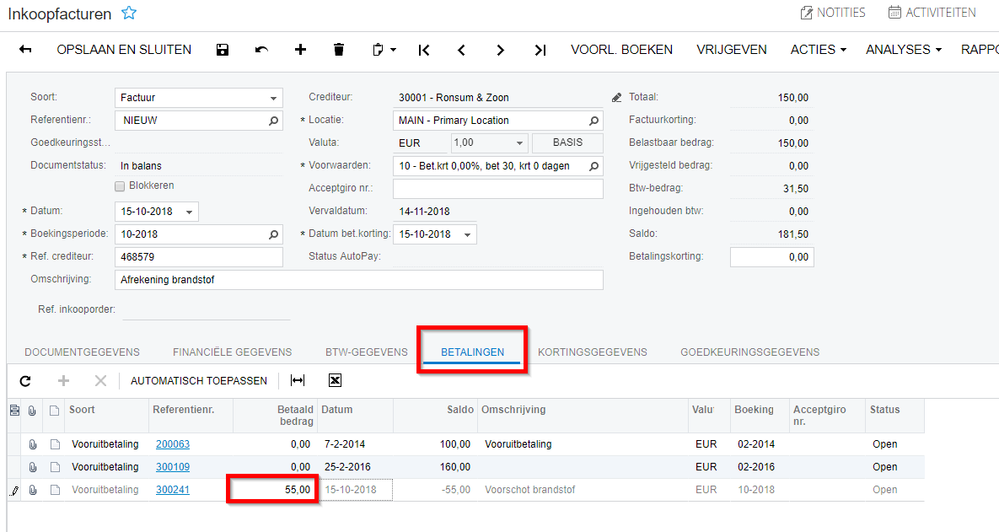Refresh the payments grid

[25, 381]
